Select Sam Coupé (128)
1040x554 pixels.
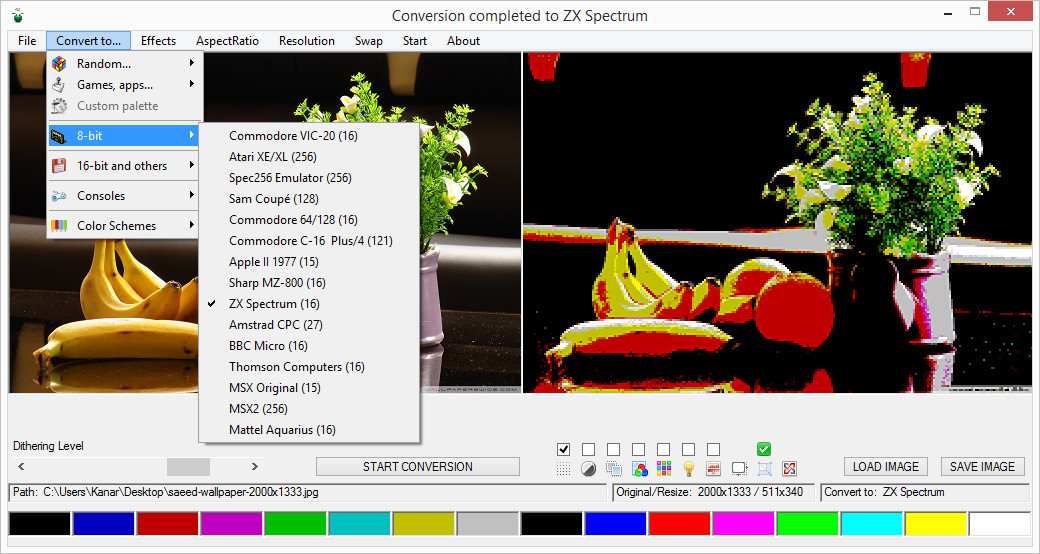tap(309, 199)
